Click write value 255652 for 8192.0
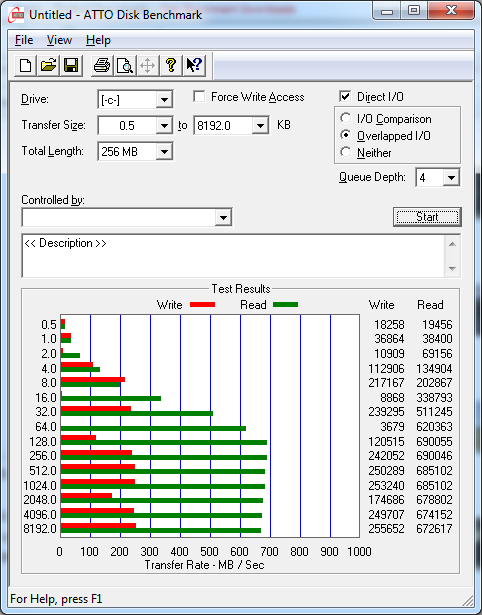Screen dimensions: 482x615 [x=386, y=529]
